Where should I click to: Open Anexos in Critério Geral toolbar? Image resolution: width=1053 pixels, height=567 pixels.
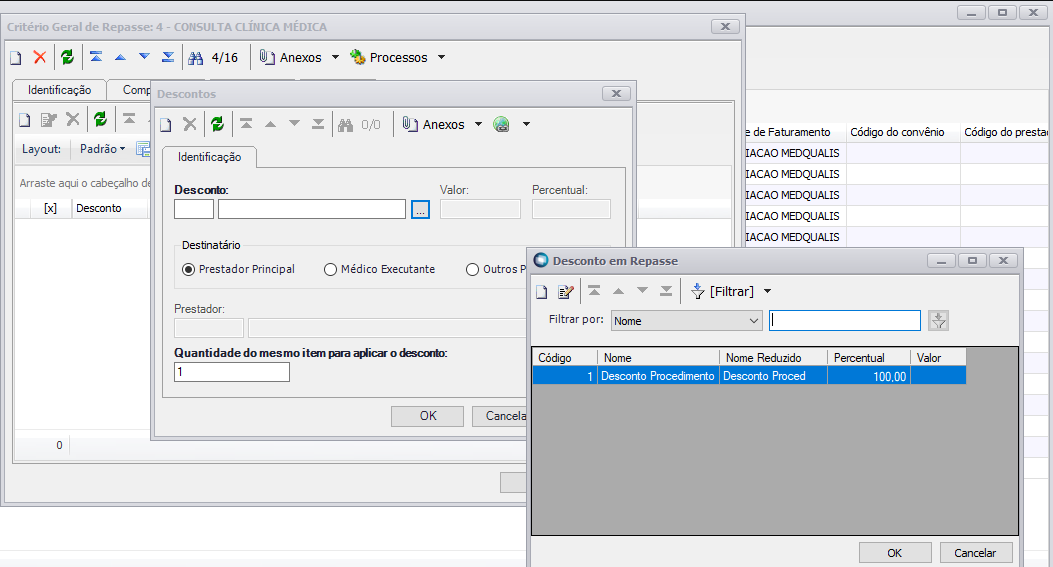(291, 58)
